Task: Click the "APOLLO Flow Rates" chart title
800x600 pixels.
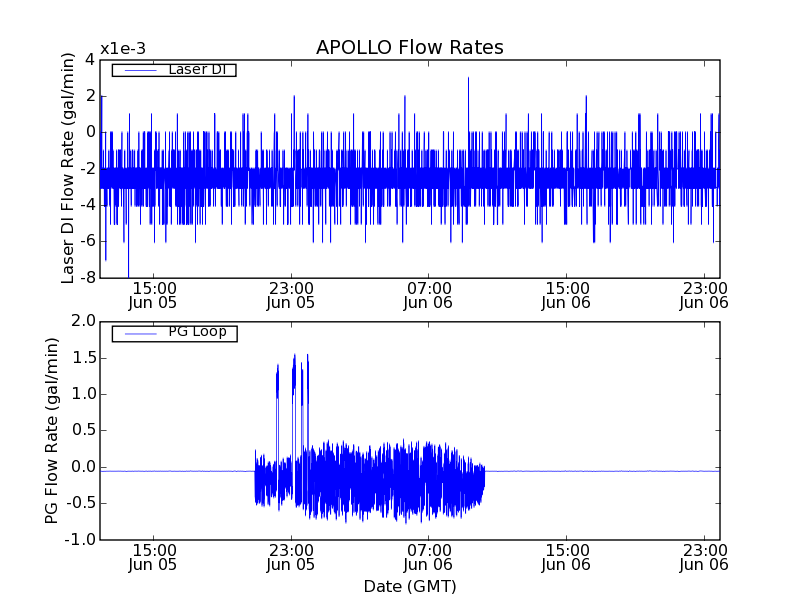Action: click(409, 48)
